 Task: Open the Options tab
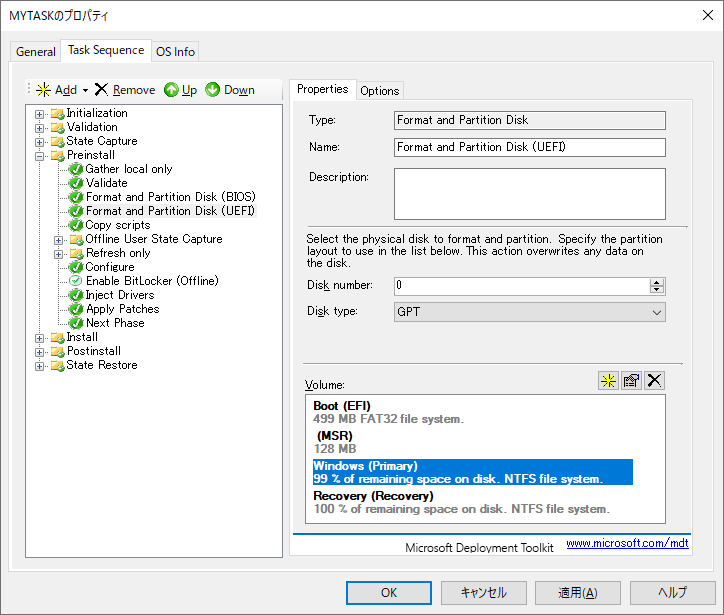click(380, 90)
